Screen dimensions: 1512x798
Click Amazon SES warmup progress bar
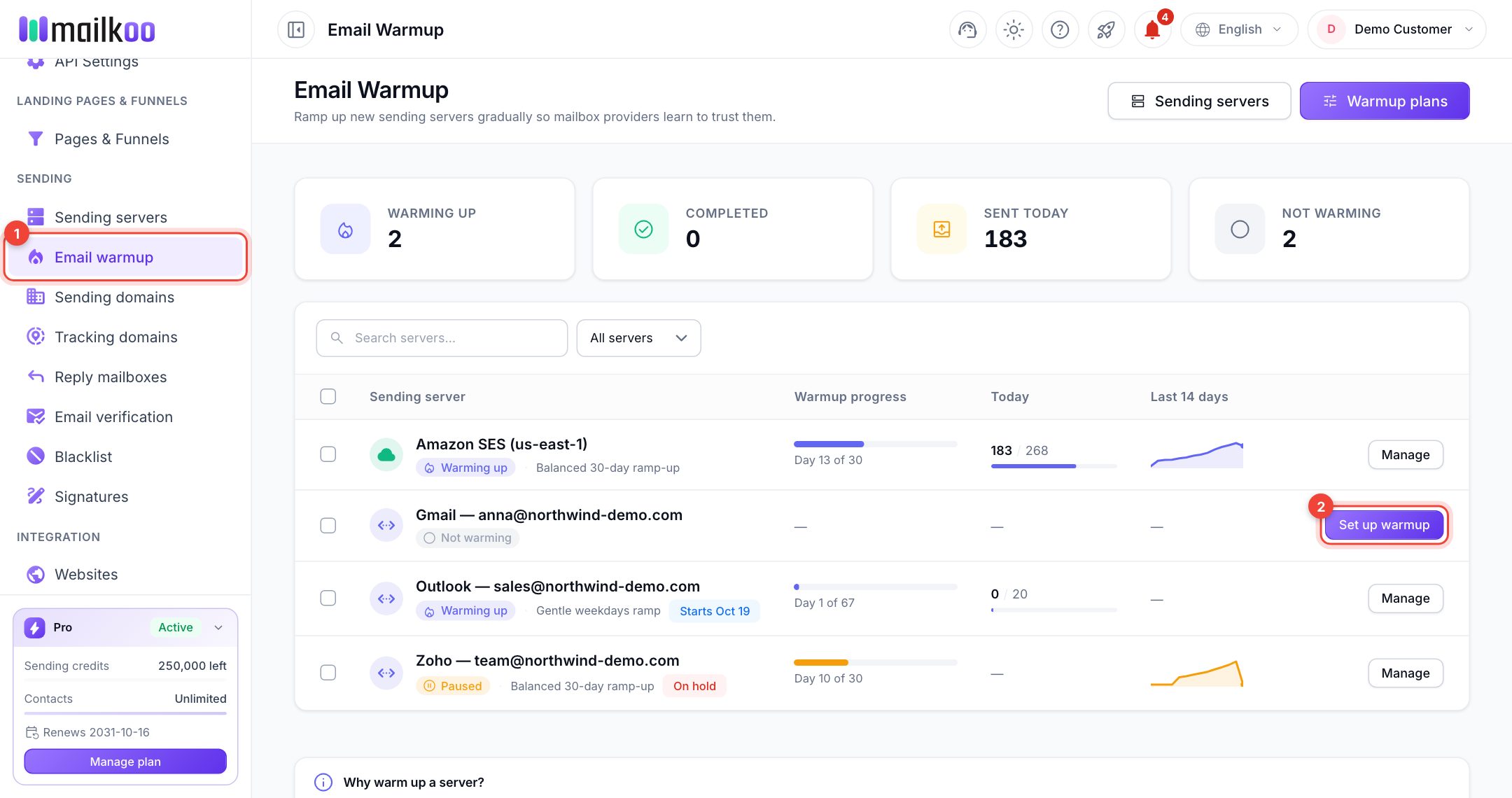[875, 444]
